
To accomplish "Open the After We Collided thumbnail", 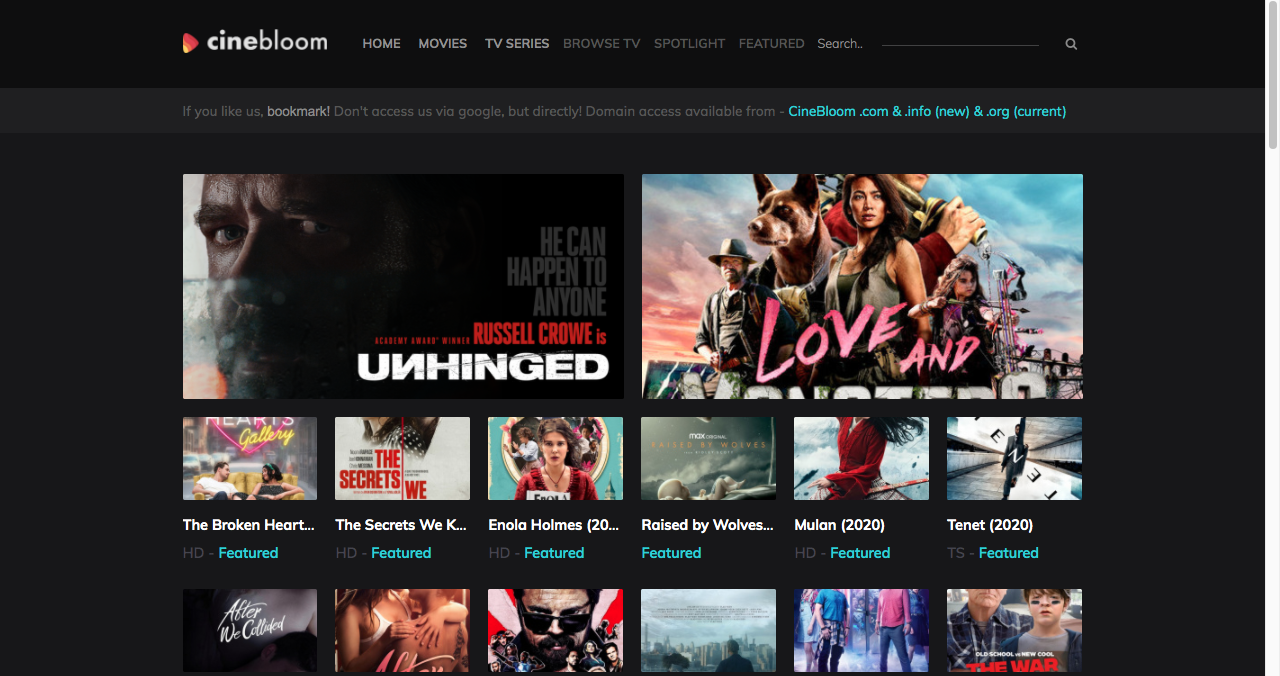I will pyautogui.click(x=250, y=630).
